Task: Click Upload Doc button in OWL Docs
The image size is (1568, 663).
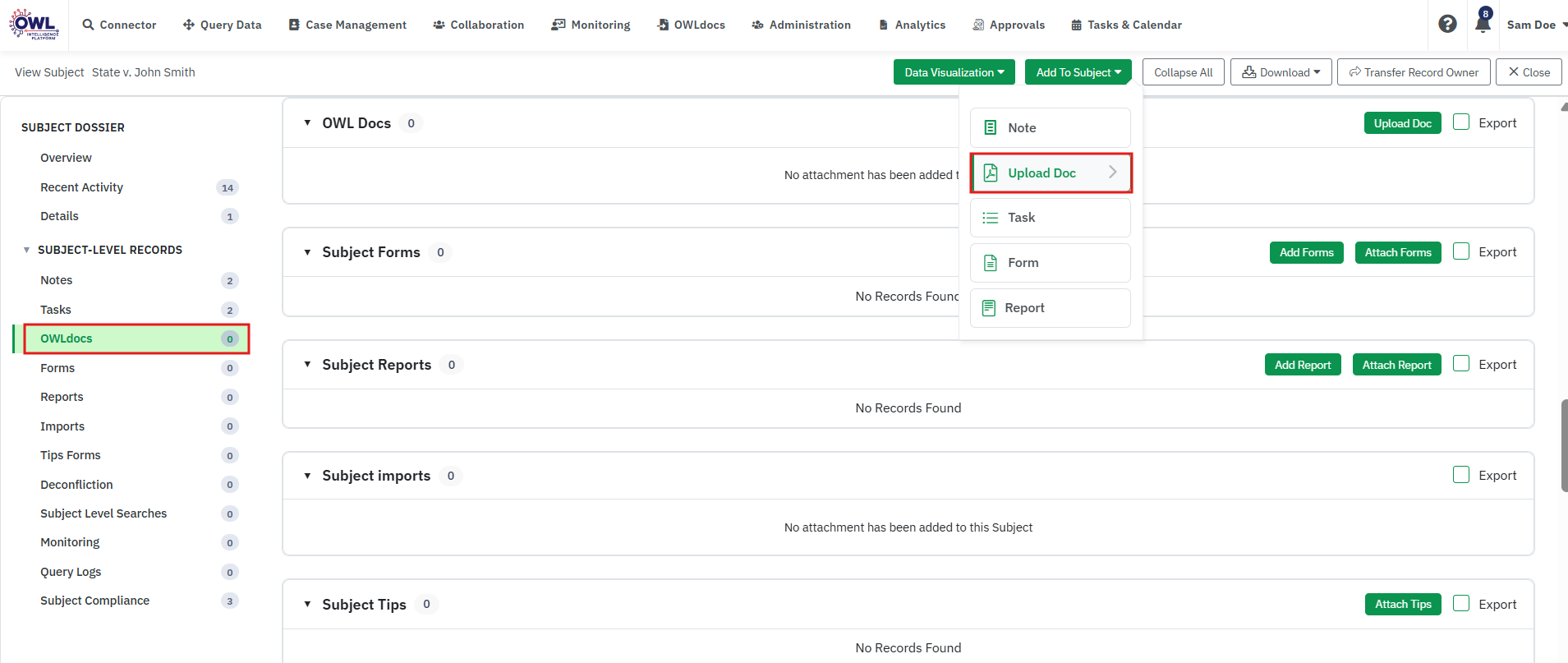Action: pyautogui.click(x=1403, y=123)
